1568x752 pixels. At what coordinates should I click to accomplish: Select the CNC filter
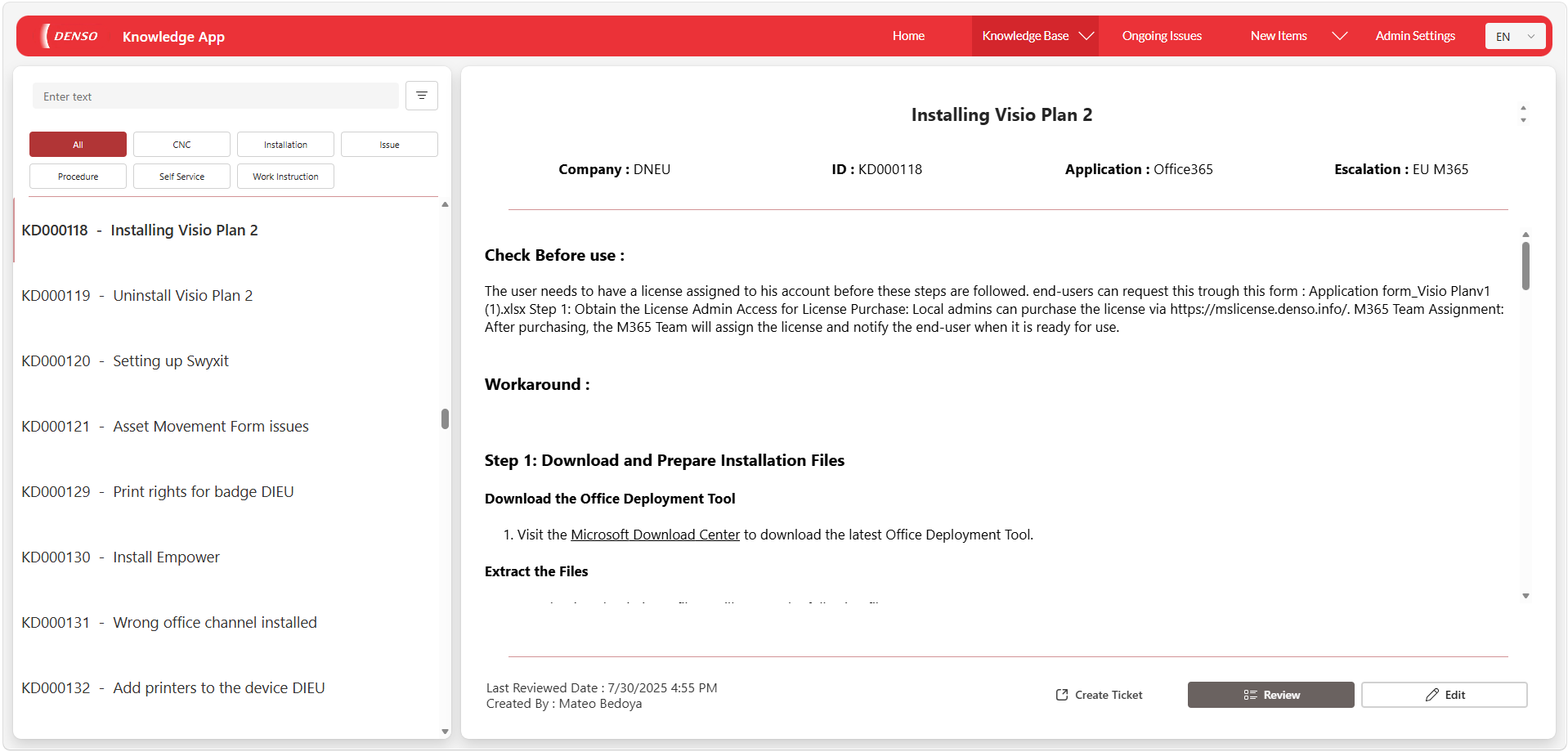pyautogui.click(x=181, y=144)
